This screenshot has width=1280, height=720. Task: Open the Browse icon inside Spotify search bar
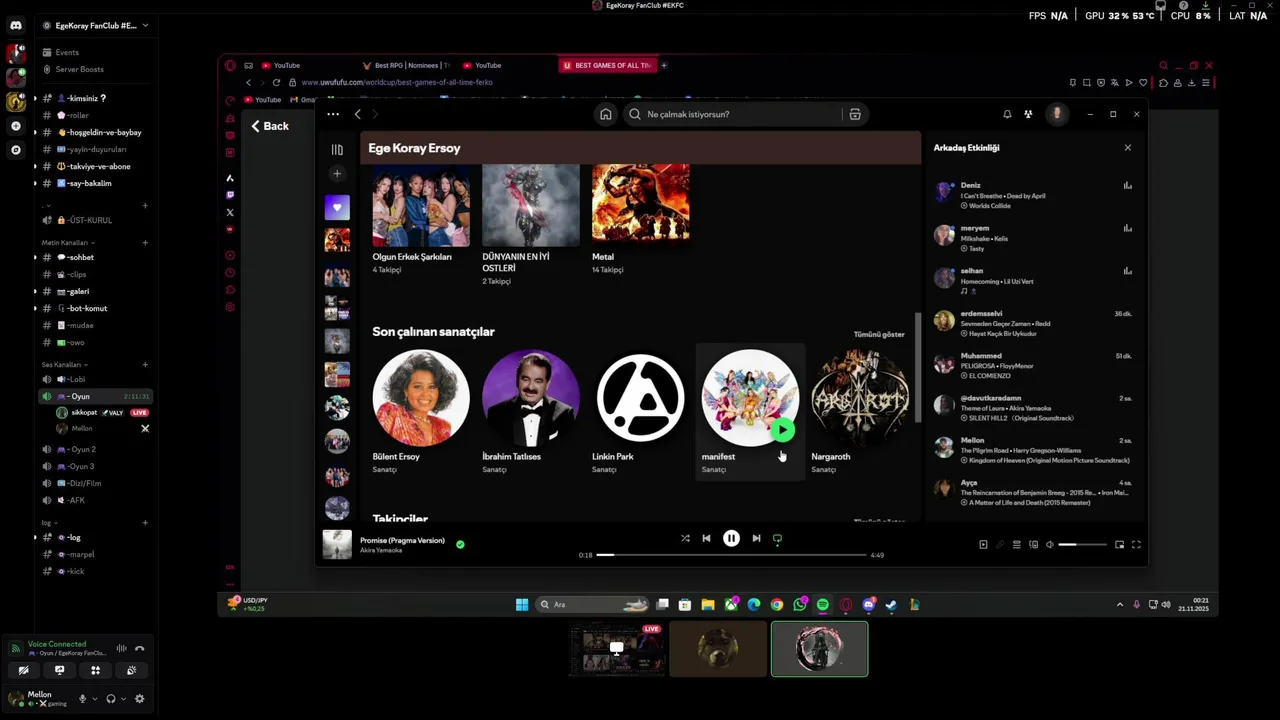click(x=855, y=114)
